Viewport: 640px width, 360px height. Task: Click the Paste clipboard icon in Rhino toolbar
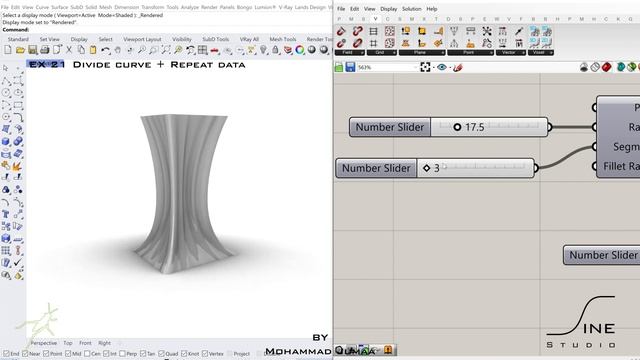pos(93,50)
